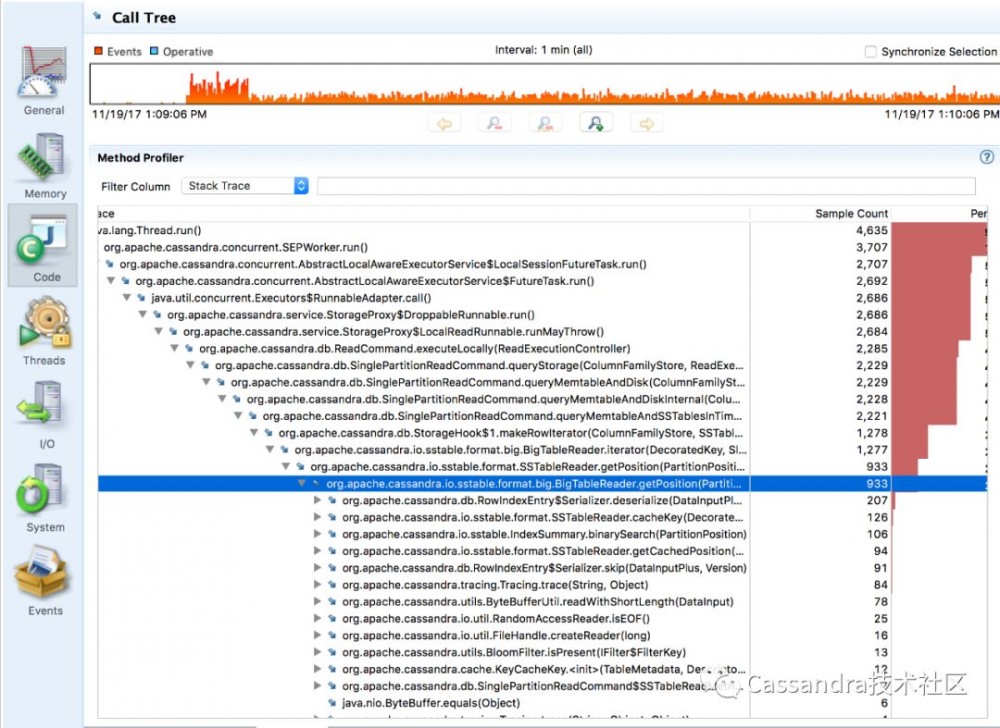The image size is (1000, 728).
Task: Click the first disabled magnifier zoom button
Action: 494,123
